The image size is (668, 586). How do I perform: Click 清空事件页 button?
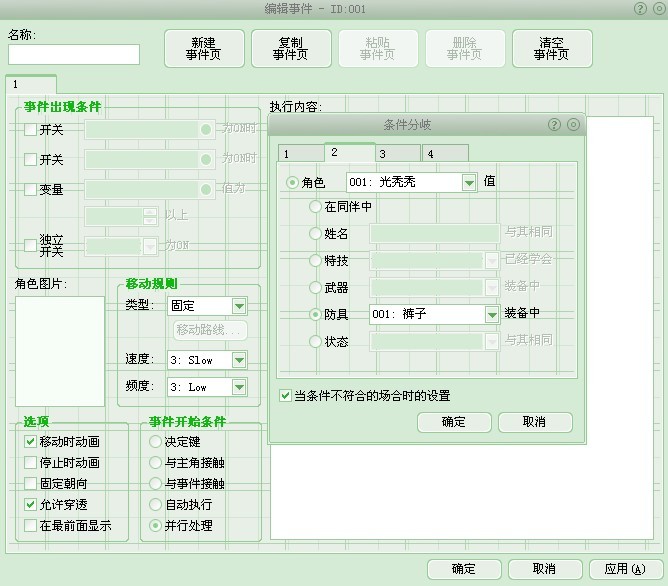552,49
